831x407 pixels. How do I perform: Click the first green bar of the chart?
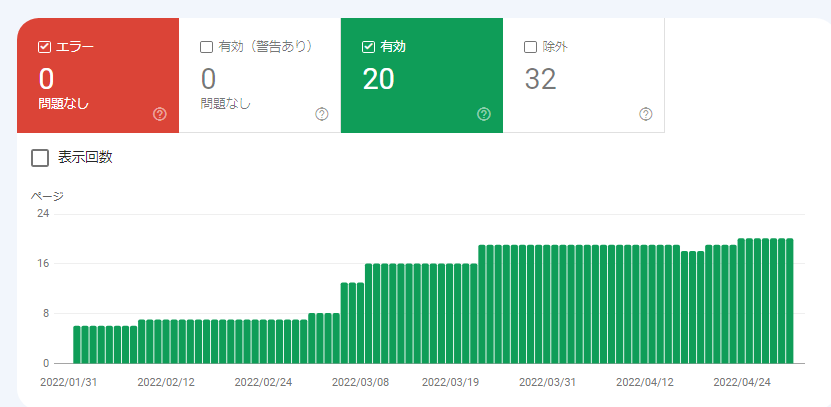pos(77,345)
